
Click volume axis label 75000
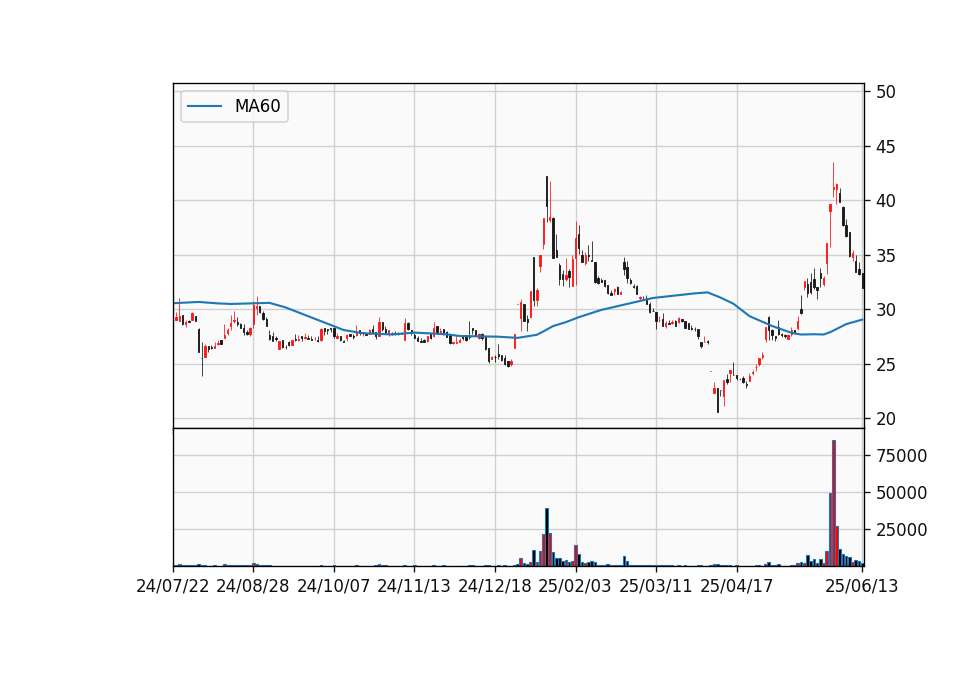[901, 456]
